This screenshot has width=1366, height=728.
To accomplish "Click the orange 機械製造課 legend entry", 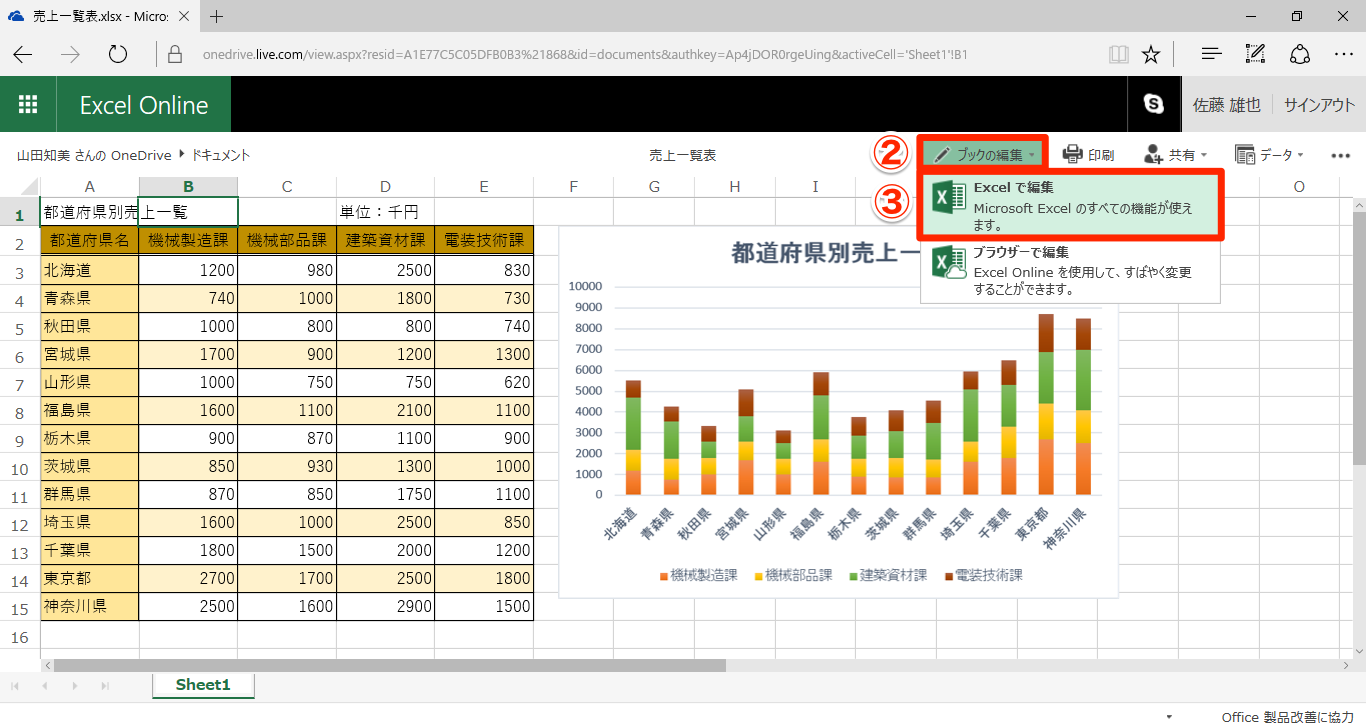I will coord(698,575).
